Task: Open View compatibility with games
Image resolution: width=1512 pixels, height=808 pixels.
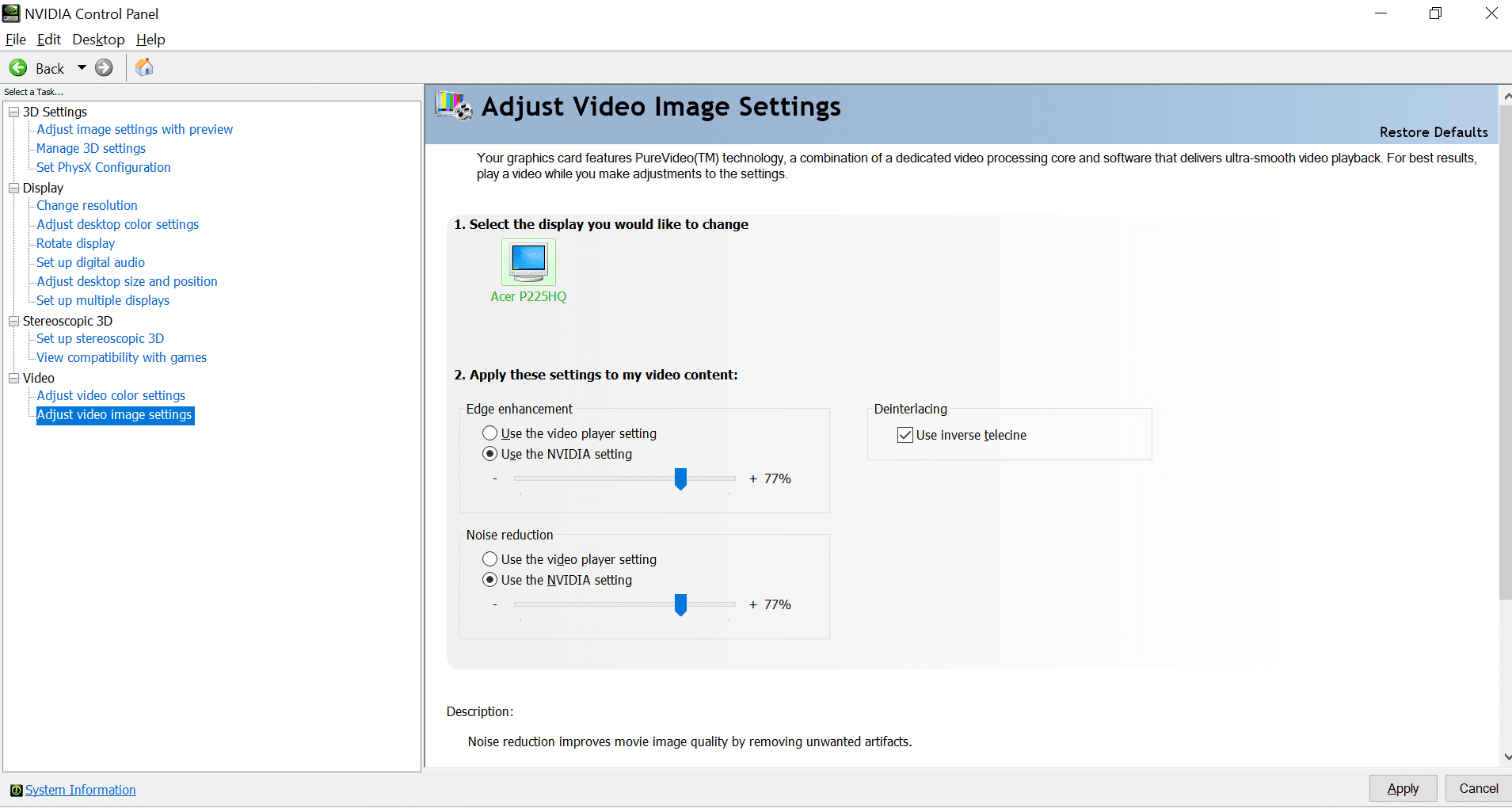Action: point(122,357)
